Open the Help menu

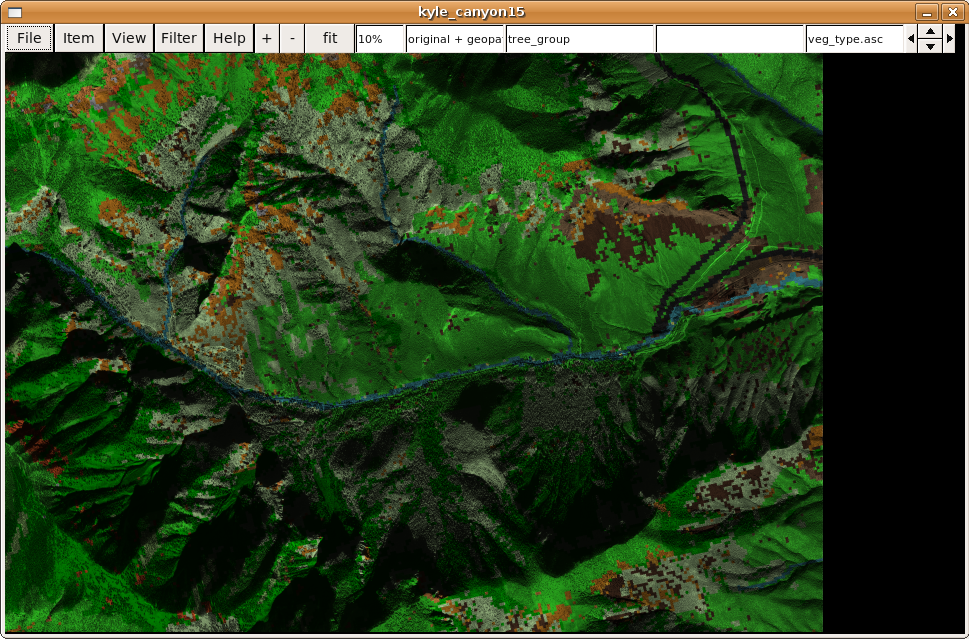tap(229, 38)
